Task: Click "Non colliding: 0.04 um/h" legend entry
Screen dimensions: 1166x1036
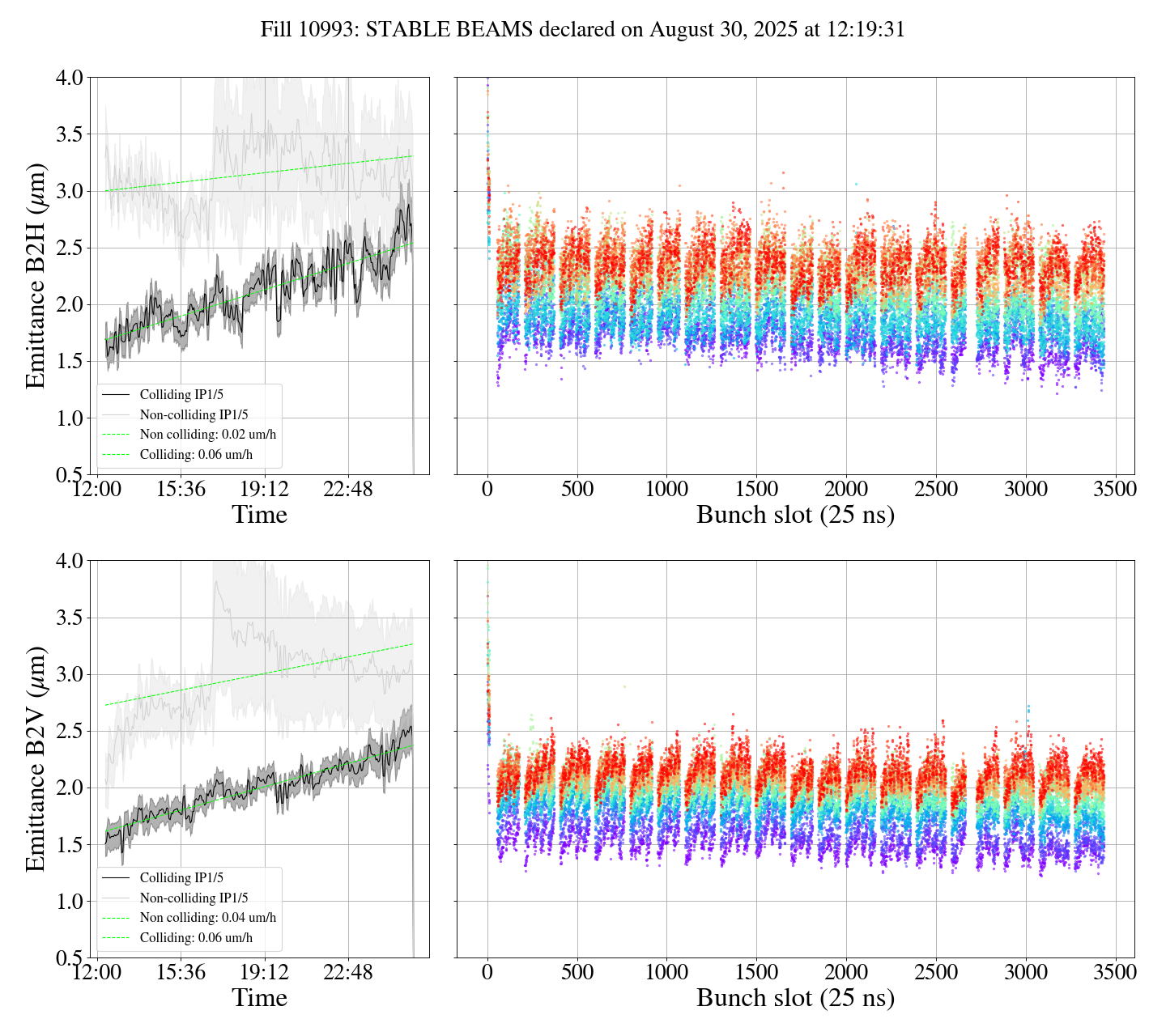Action: click(x=207, y=918)
